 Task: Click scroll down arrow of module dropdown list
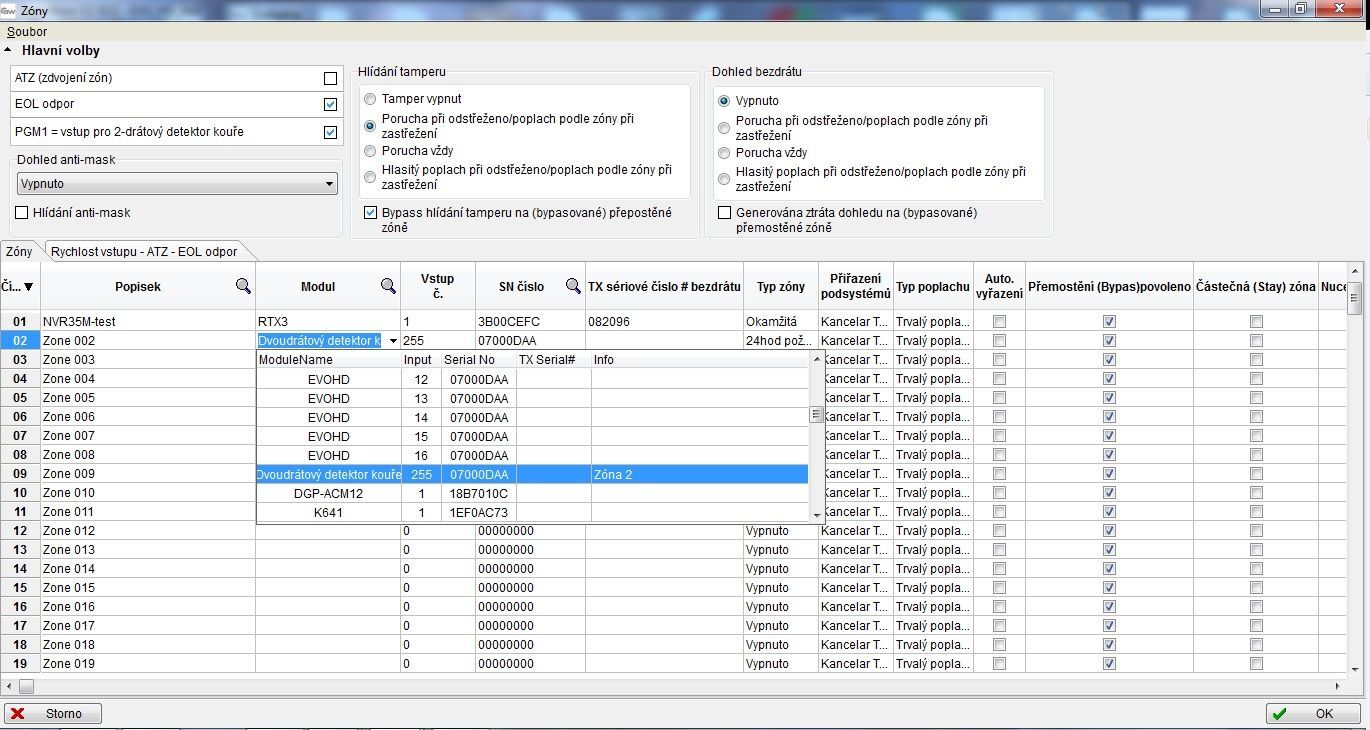tap(816, 515)
